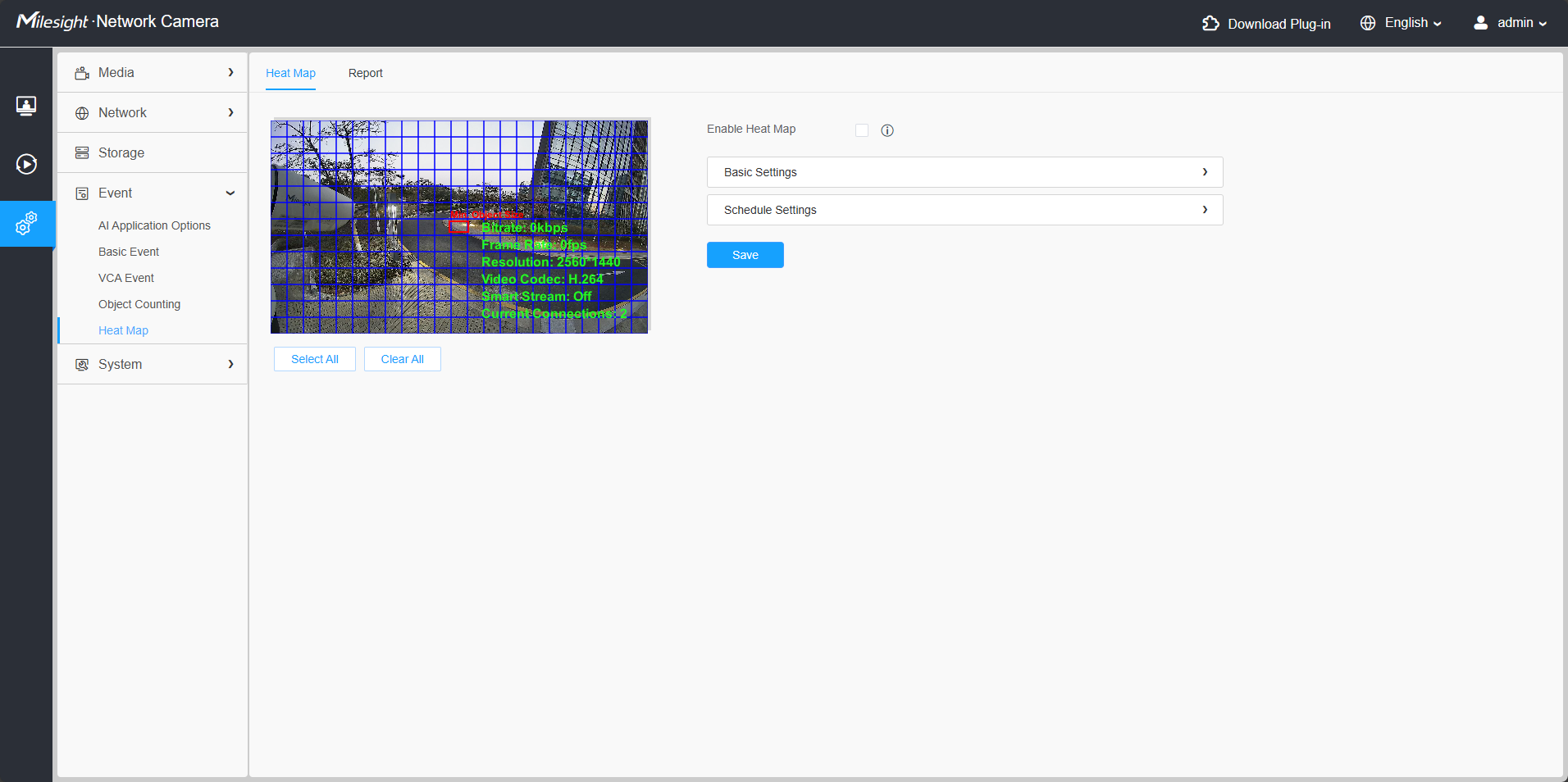The width and height of the screenshot is (1568, 782).
Task: Open the Live View monitor icon in the sidebar
Action: tap(26, 106)
